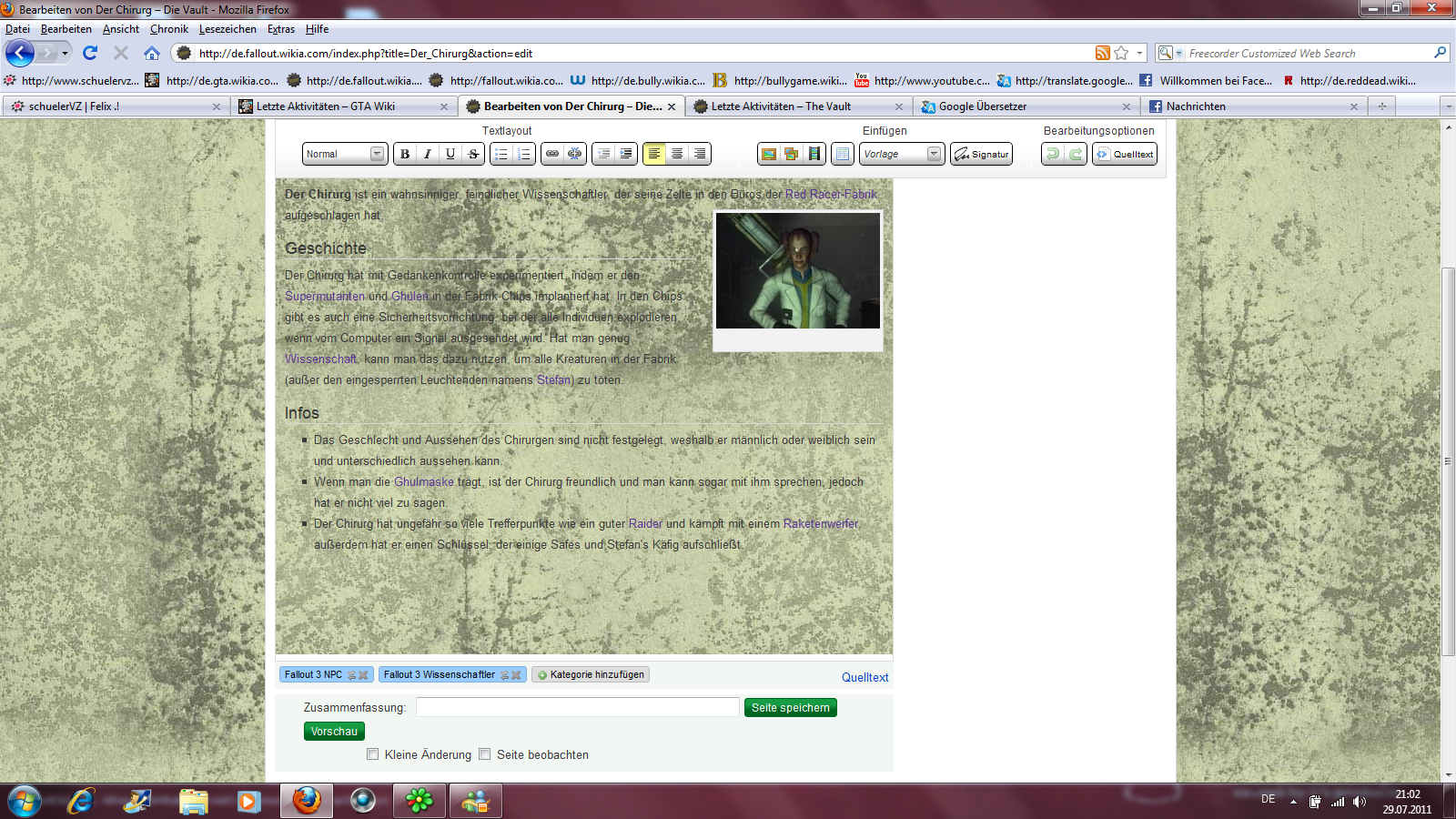This screenshot has height=819, width=1456.
Task: Insert video using filmstrip icon
Action: tap(814, 154)
